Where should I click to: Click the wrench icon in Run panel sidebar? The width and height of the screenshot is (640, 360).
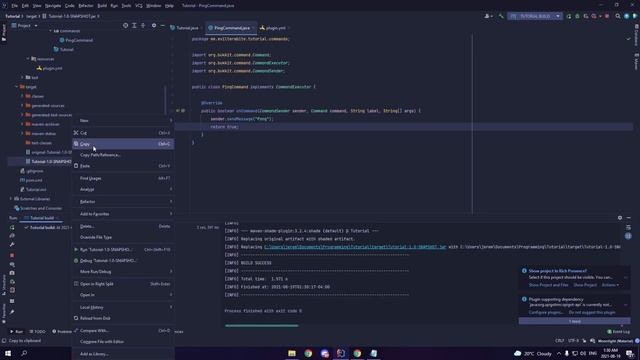click(x=12, y=244)
